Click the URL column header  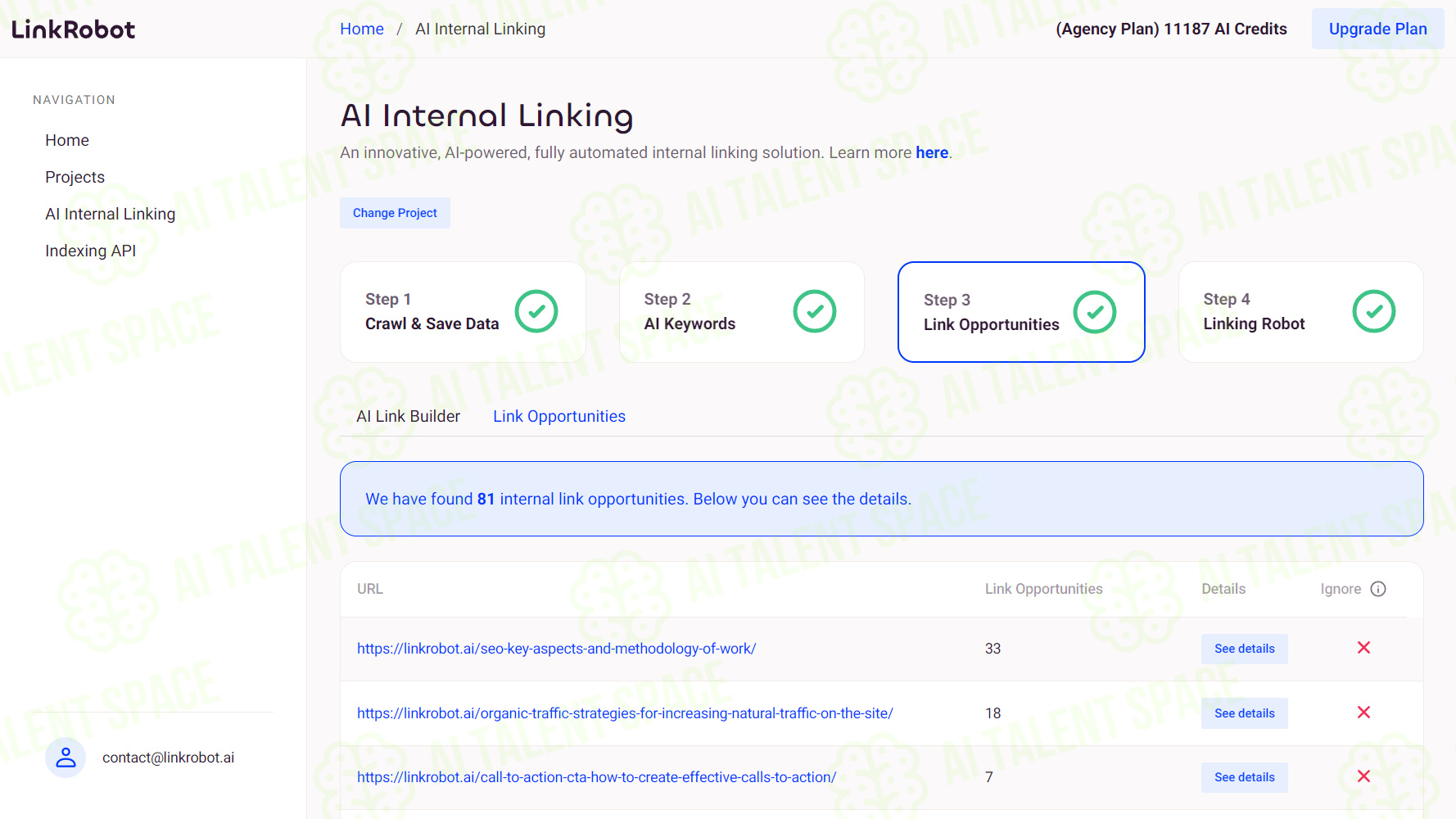pos(369,589)
